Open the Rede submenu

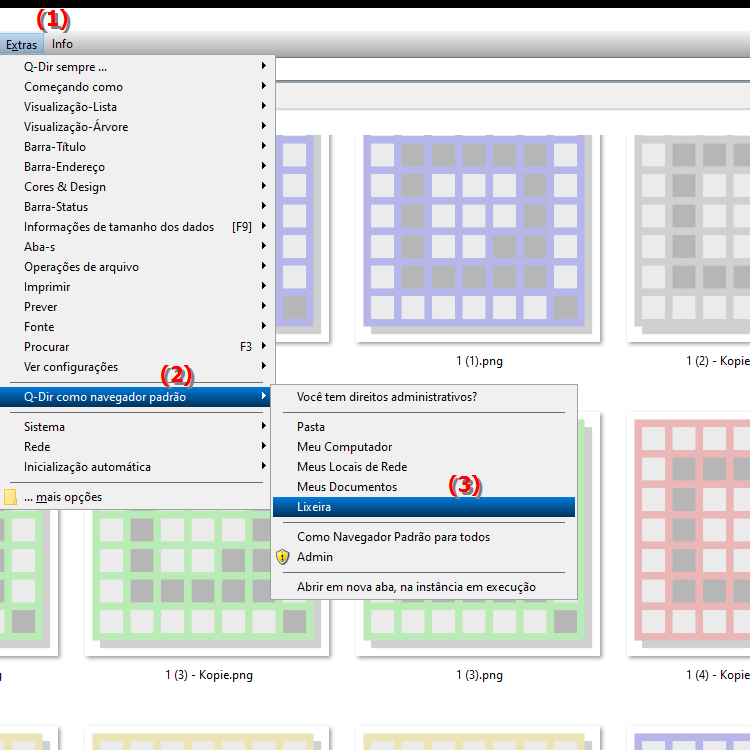(137, 447)
